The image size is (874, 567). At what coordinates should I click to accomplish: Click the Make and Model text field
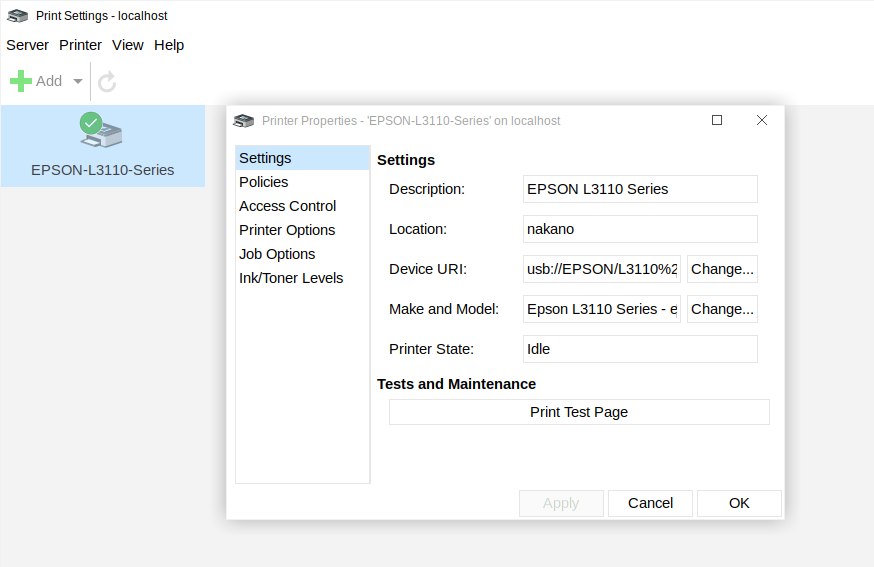click(601, 309)
